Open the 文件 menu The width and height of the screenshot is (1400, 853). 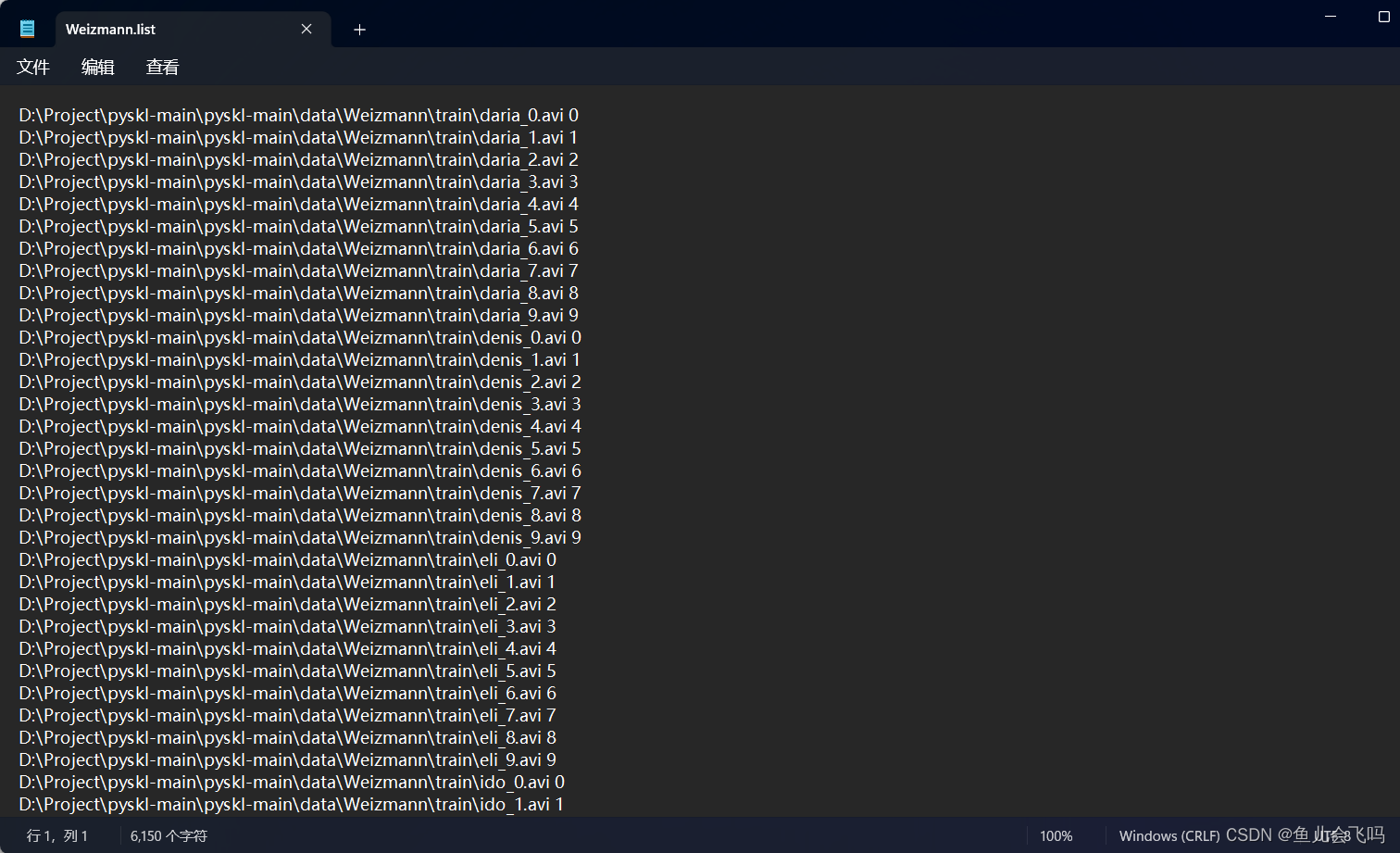[x=32, y=67]
